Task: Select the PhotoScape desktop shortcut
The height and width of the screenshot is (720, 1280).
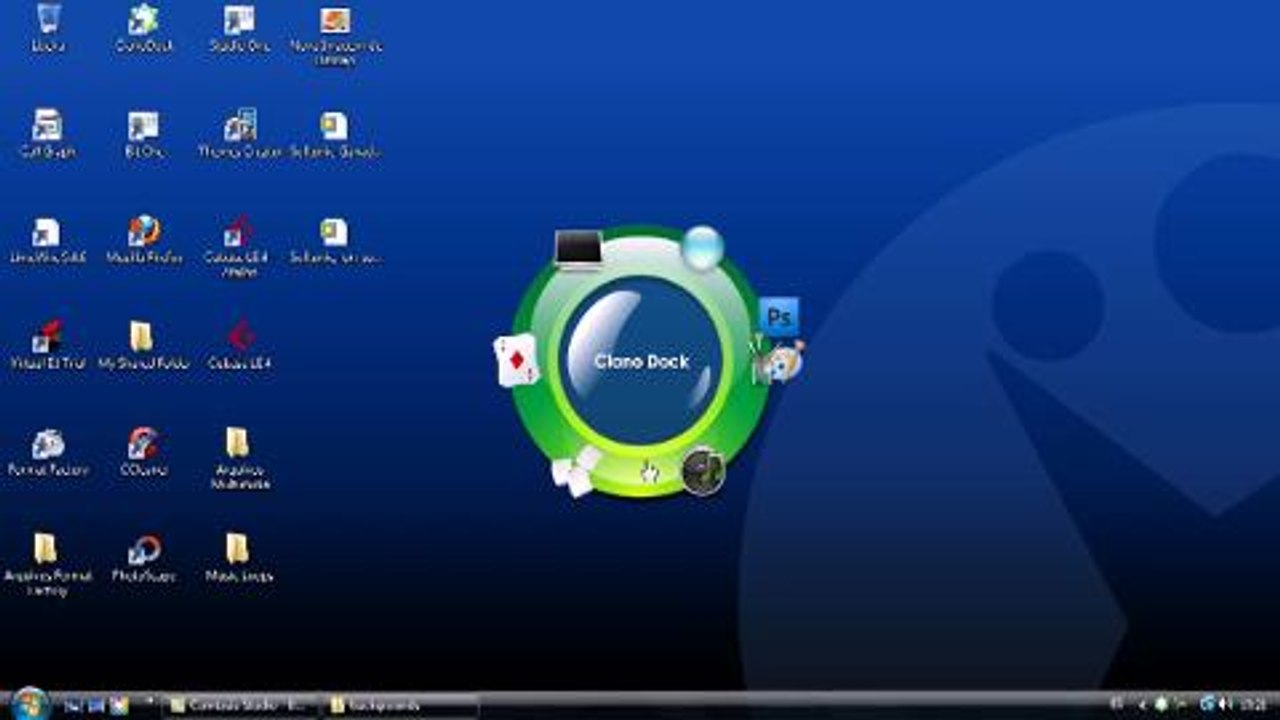Action: pyautogui.click(x=144, y=558)
